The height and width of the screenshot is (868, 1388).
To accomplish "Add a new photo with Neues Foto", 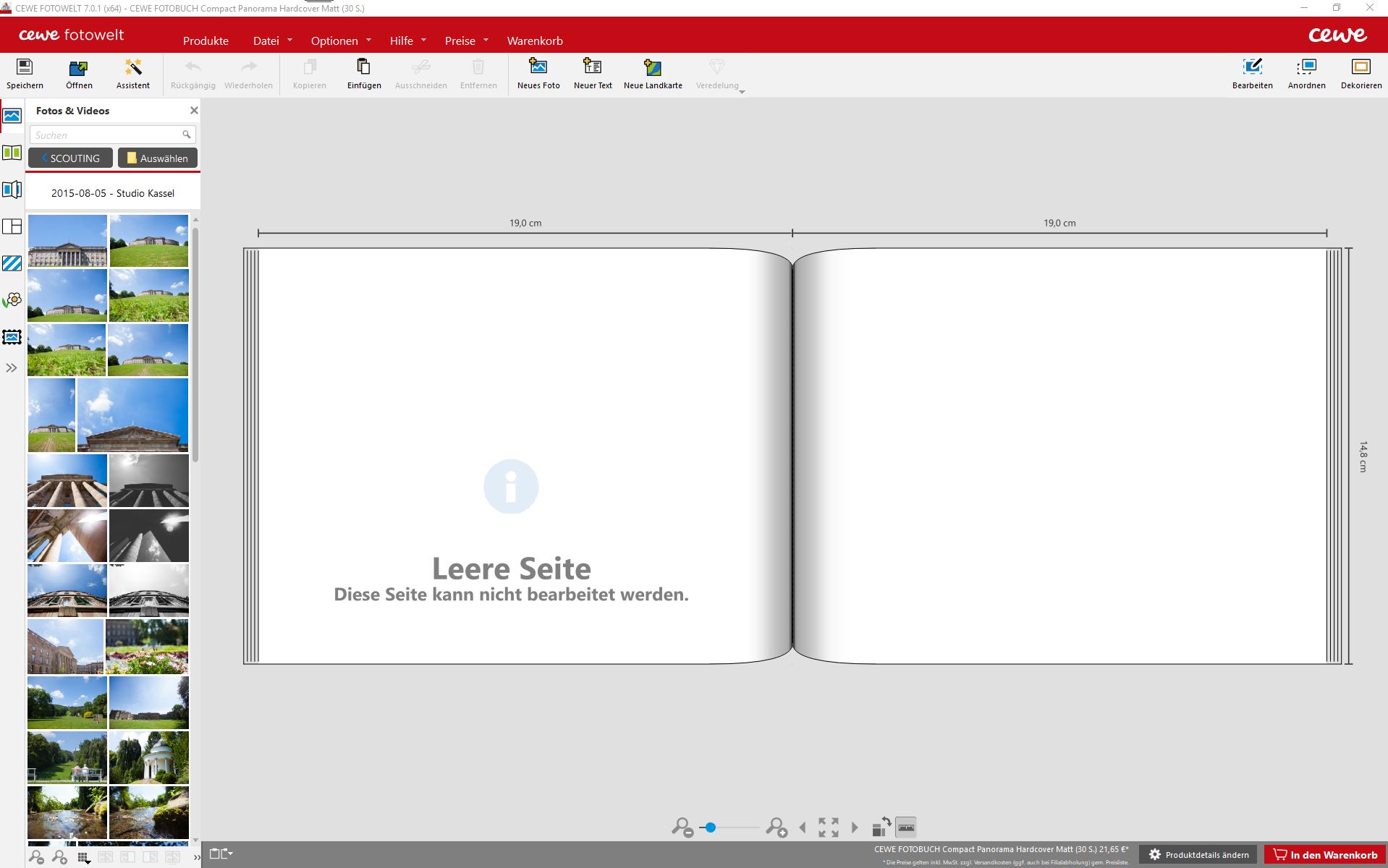I will tap(538, 68).
